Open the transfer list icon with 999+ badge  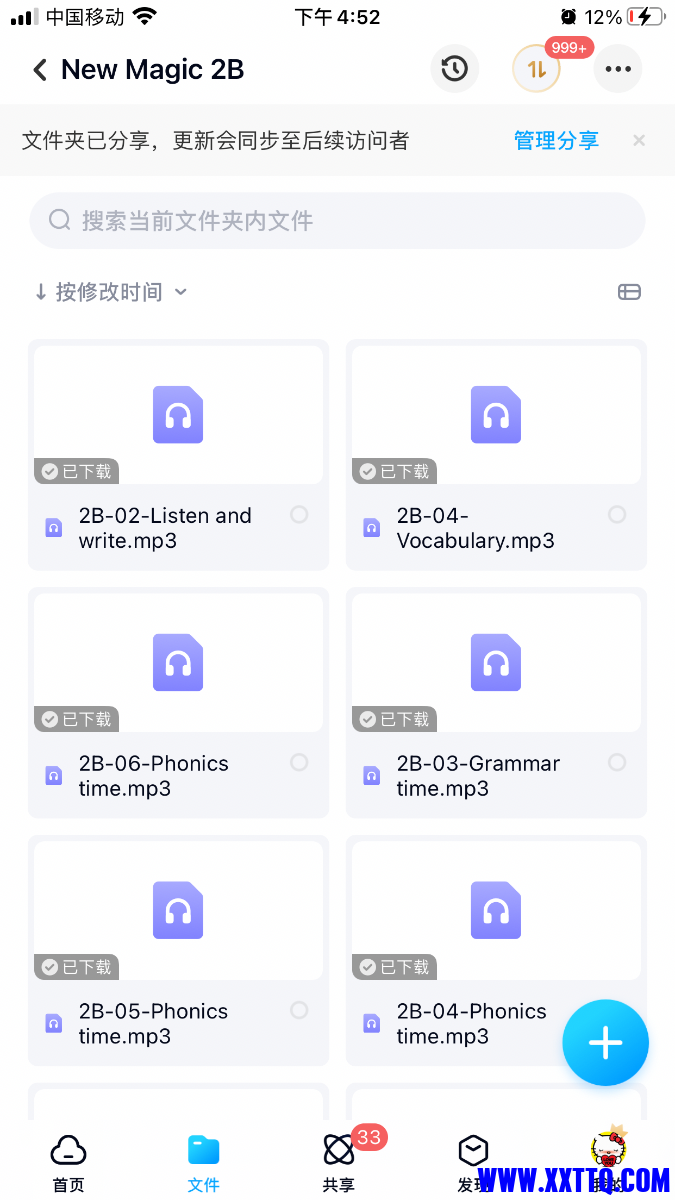(536, 69)
